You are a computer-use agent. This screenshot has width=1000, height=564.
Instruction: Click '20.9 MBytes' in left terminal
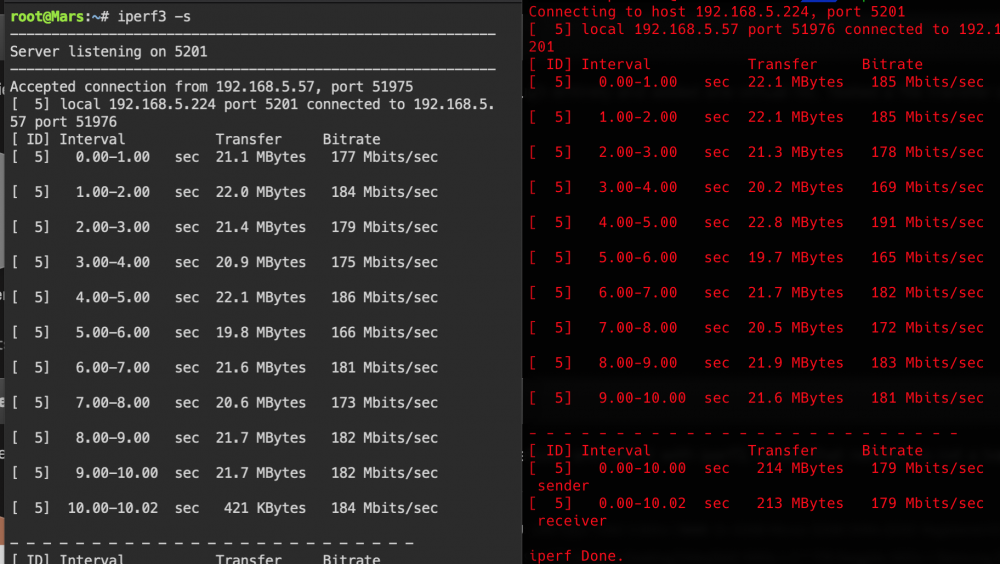(260, 262)
